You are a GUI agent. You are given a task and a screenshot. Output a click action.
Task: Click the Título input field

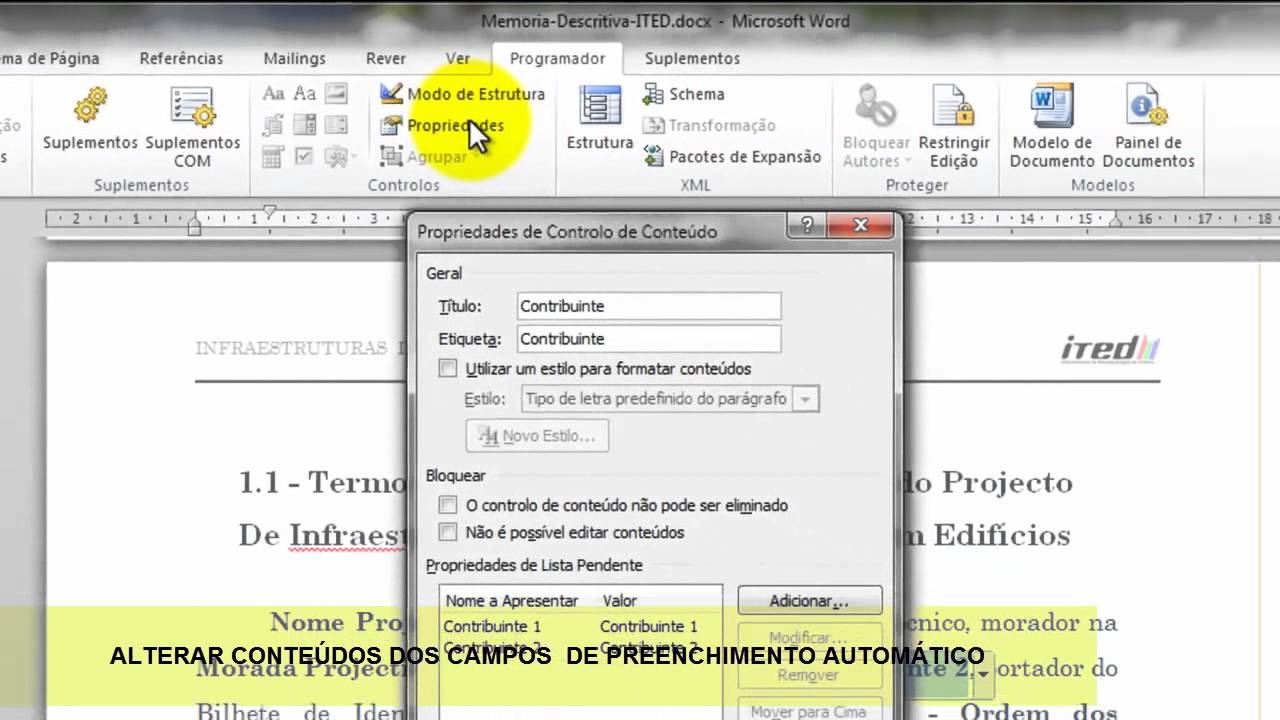(649, 306)
